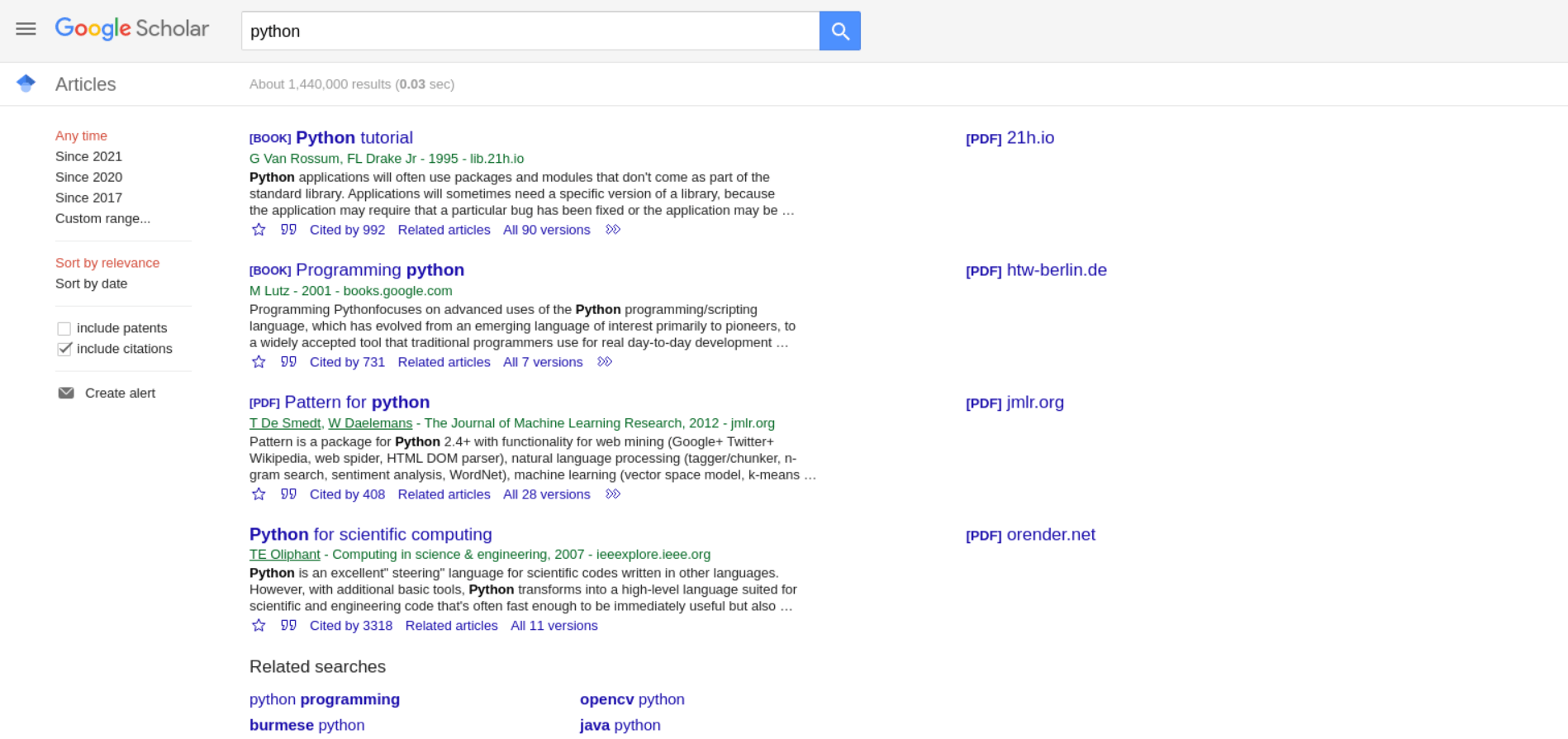The width and height of the screenshot is (1568, 739).
Task: Filter results Since 2020
Action: tap(88, 177)
